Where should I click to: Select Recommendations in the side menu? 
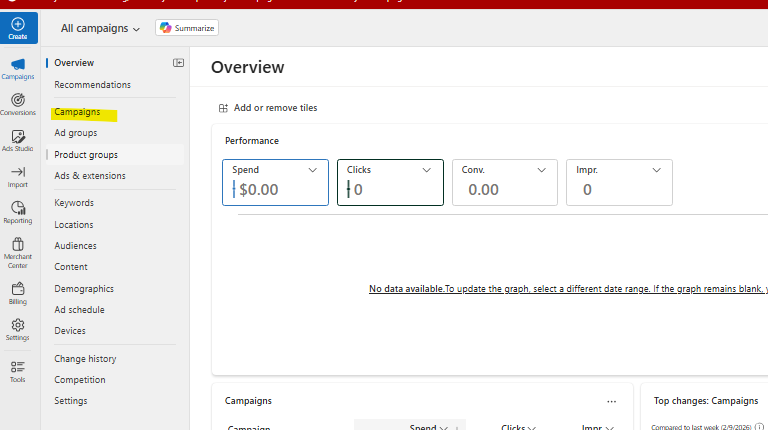93,85
